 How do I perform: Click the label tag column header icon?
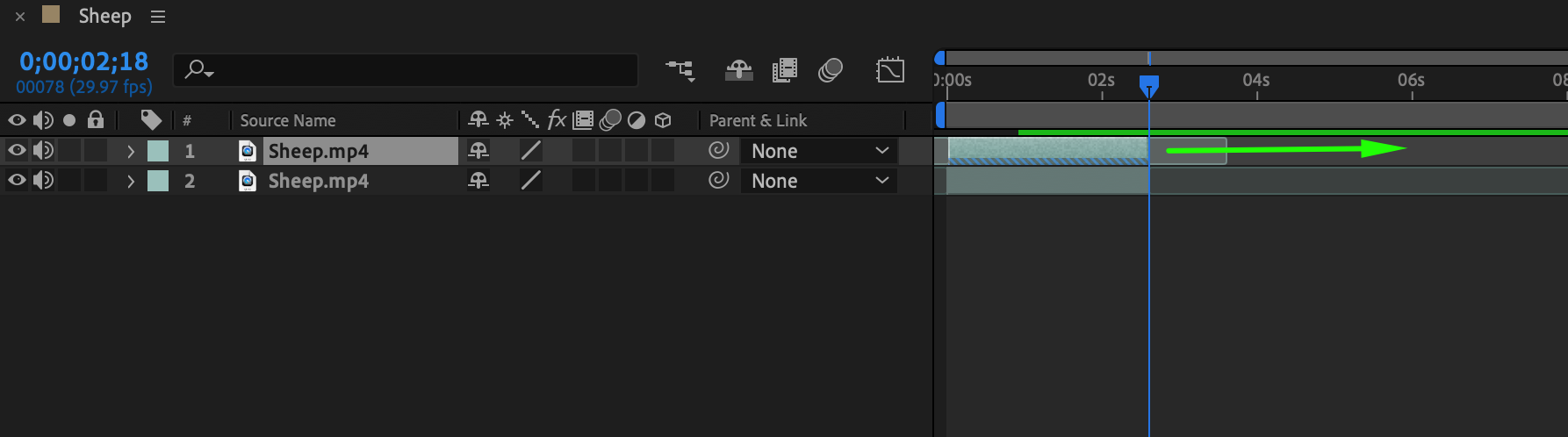click(x=150, y=119)
